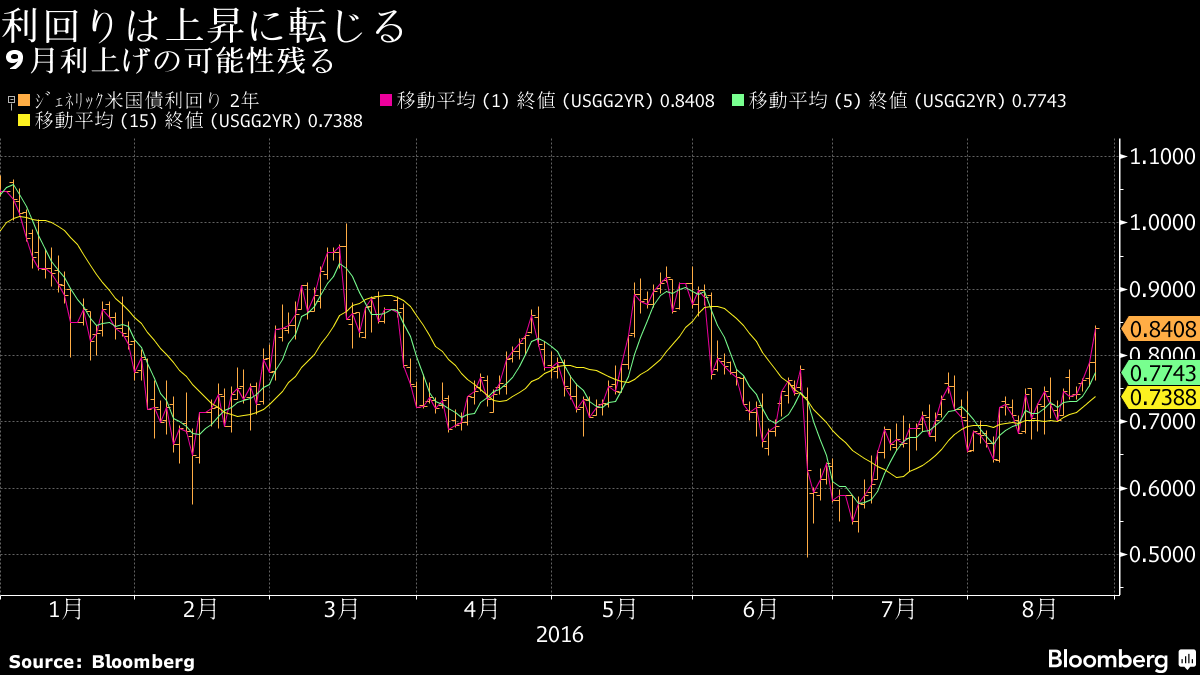Click the orange 0.8408 value tag
Image resolution: width=1200 pixels, height=675 pixels.
(1162, 329)
